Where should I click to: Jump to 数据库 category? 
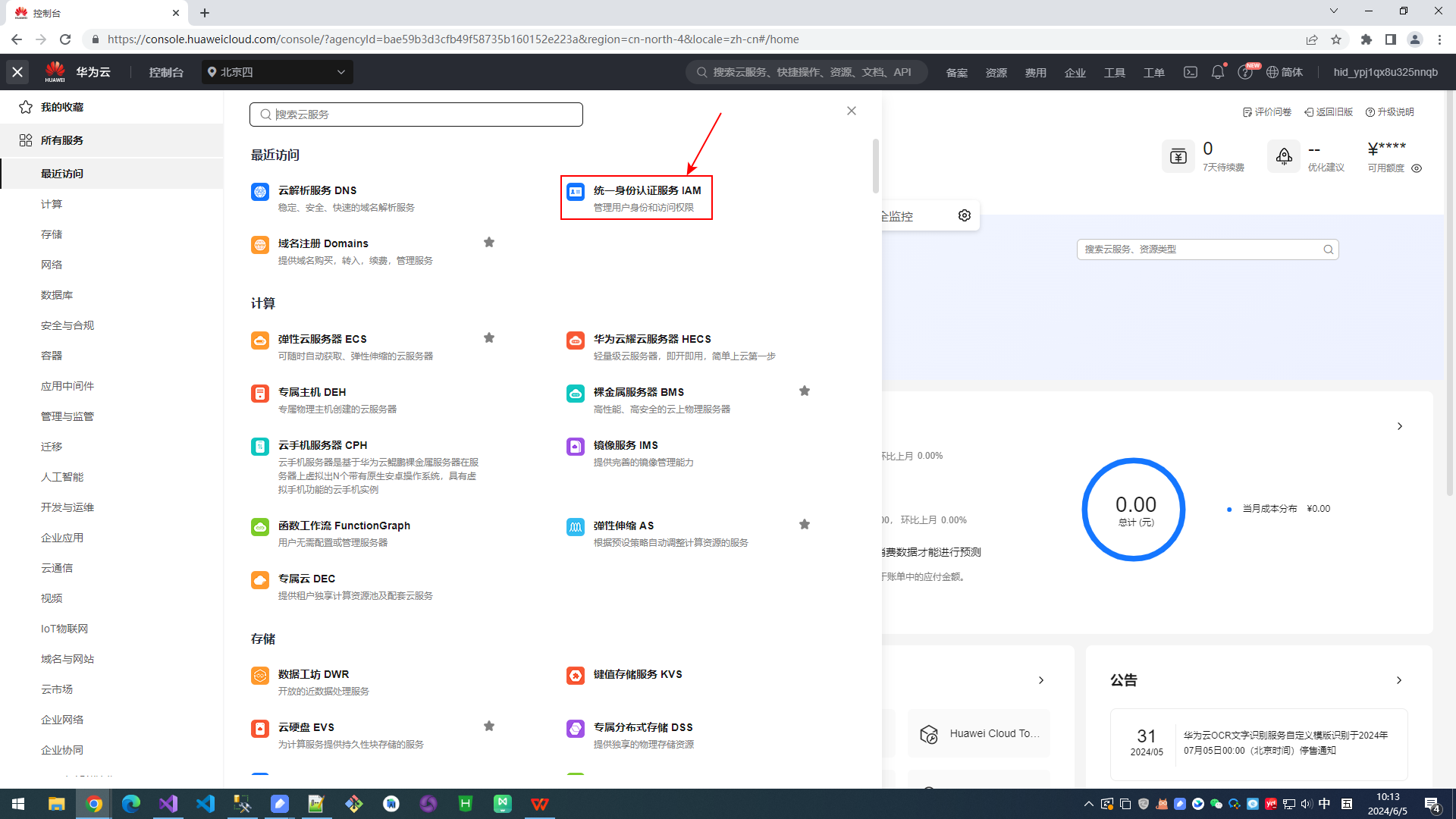[57, 295]
